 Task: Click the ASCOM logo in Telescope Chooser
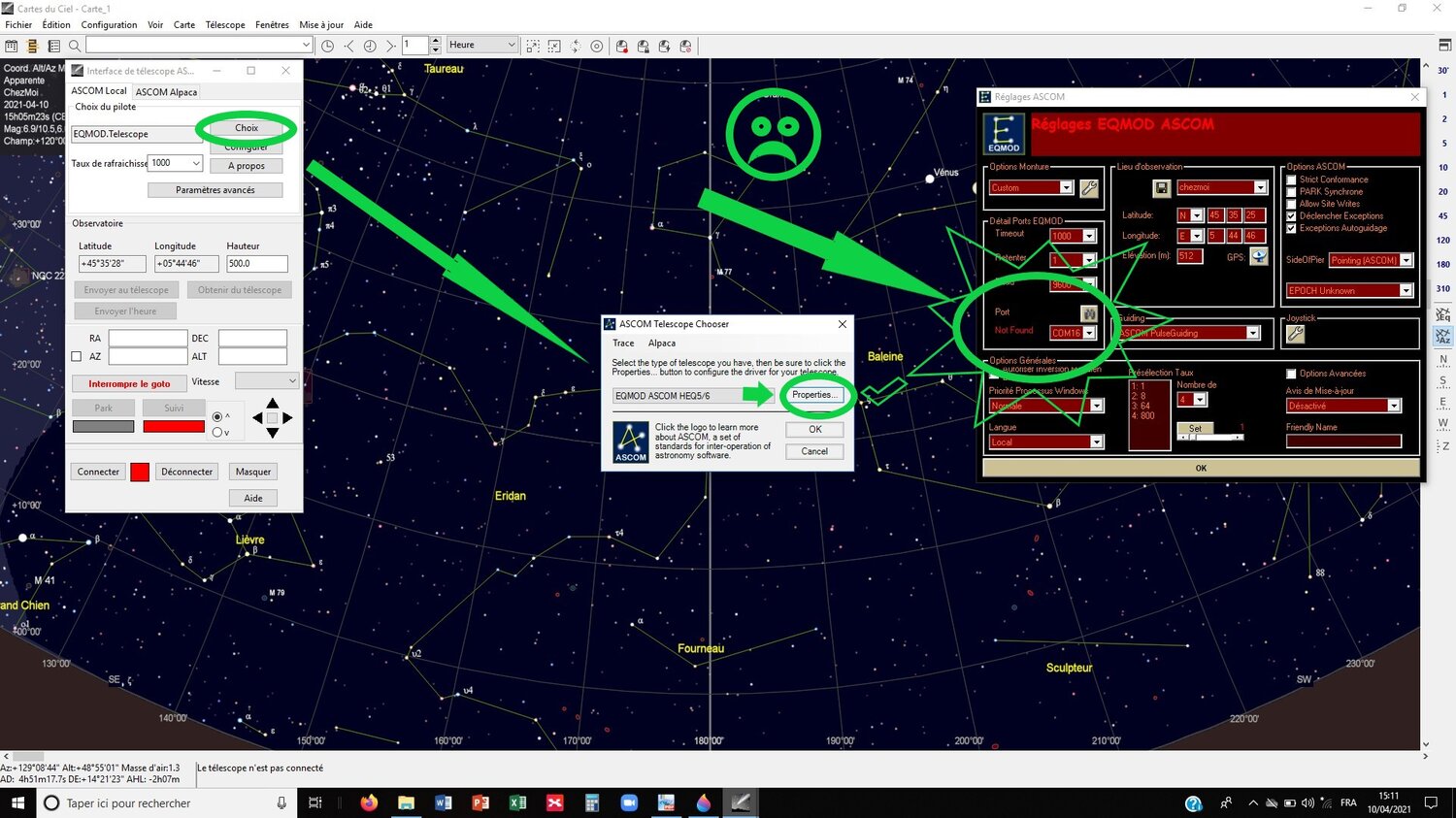(x=631, y=442)
